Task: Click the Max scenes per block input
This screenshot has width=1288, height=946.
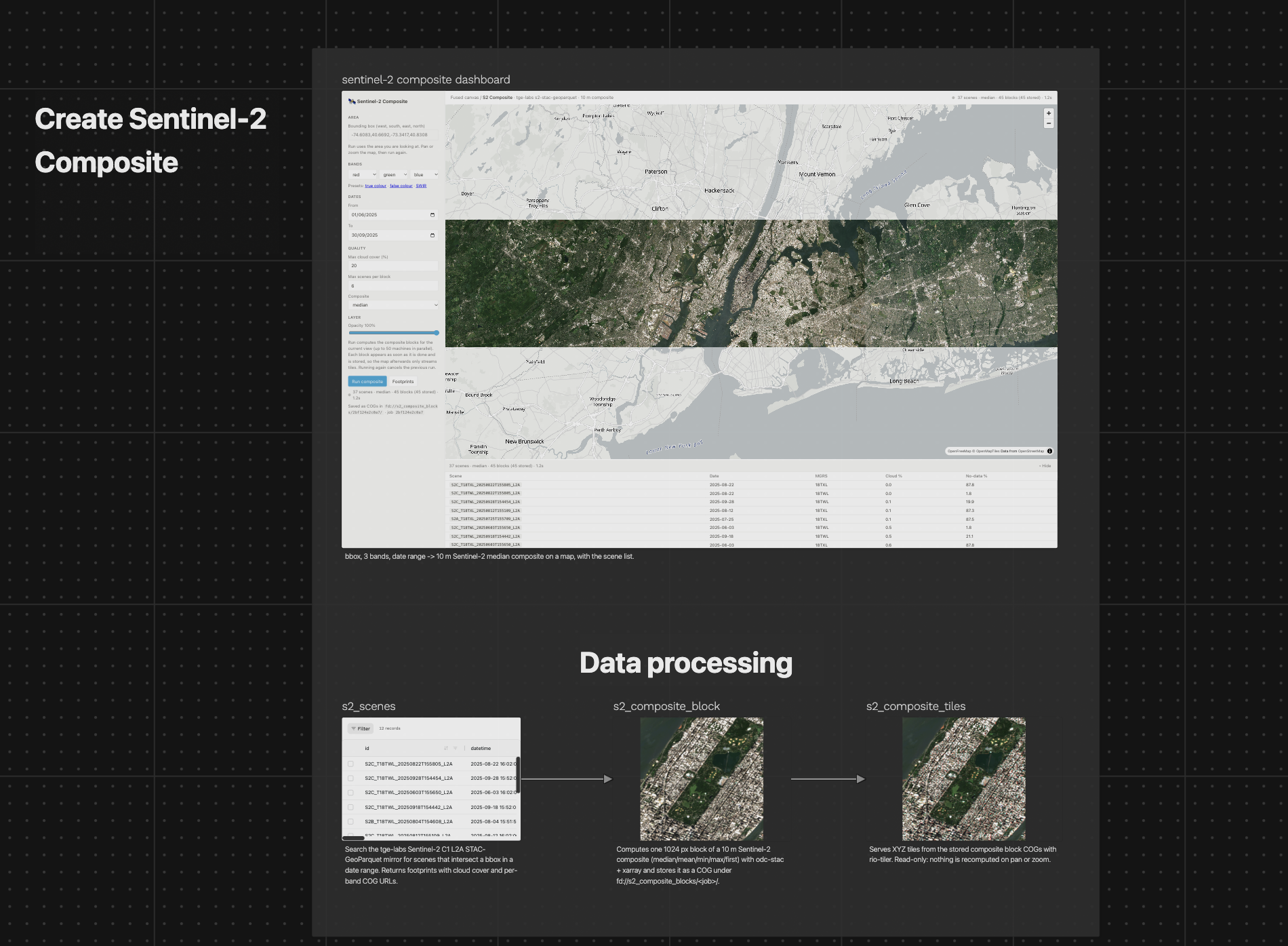Action: tap(393, 286)
